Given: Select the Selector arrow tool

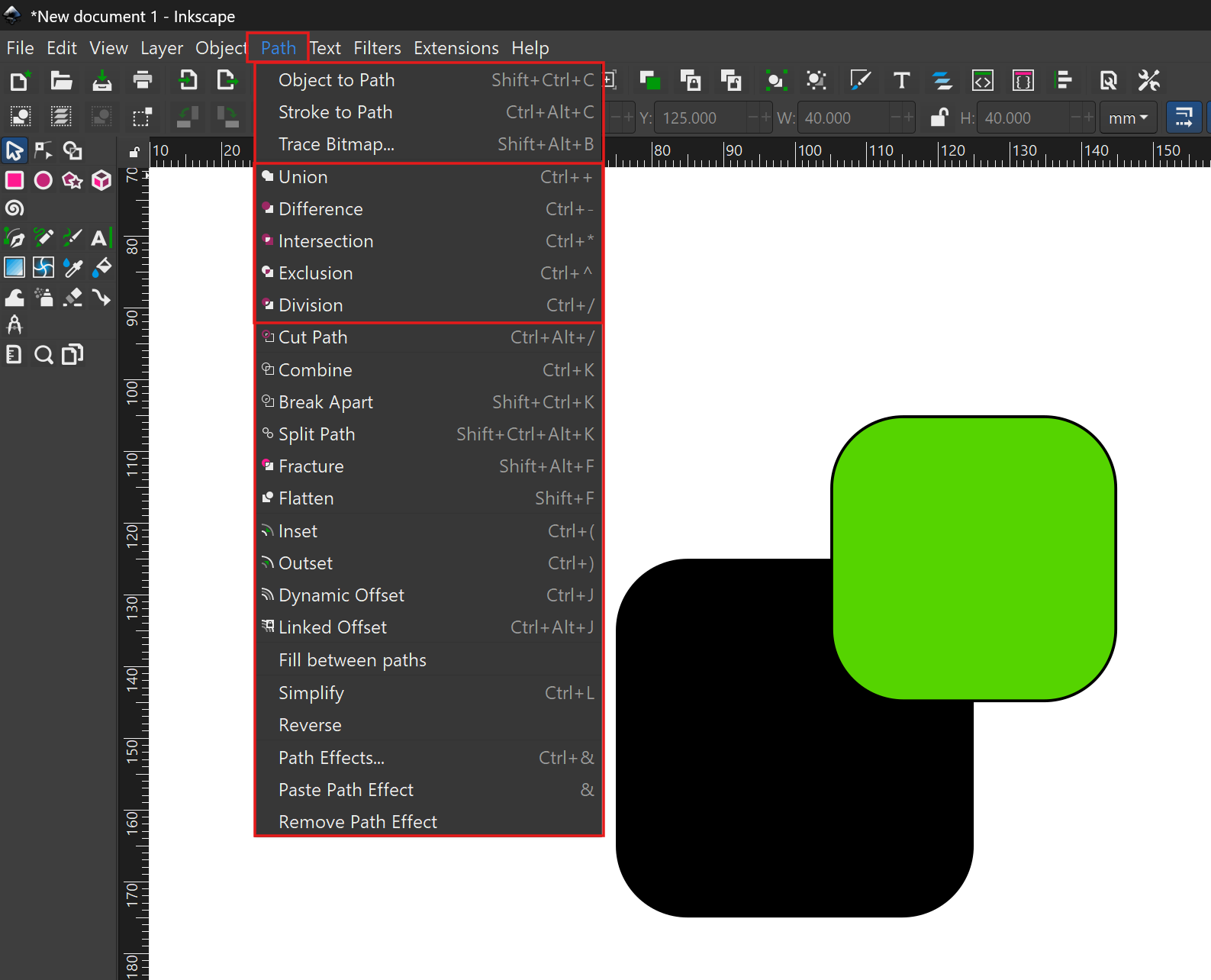Looking at the screenshot, I should (14, 150).
